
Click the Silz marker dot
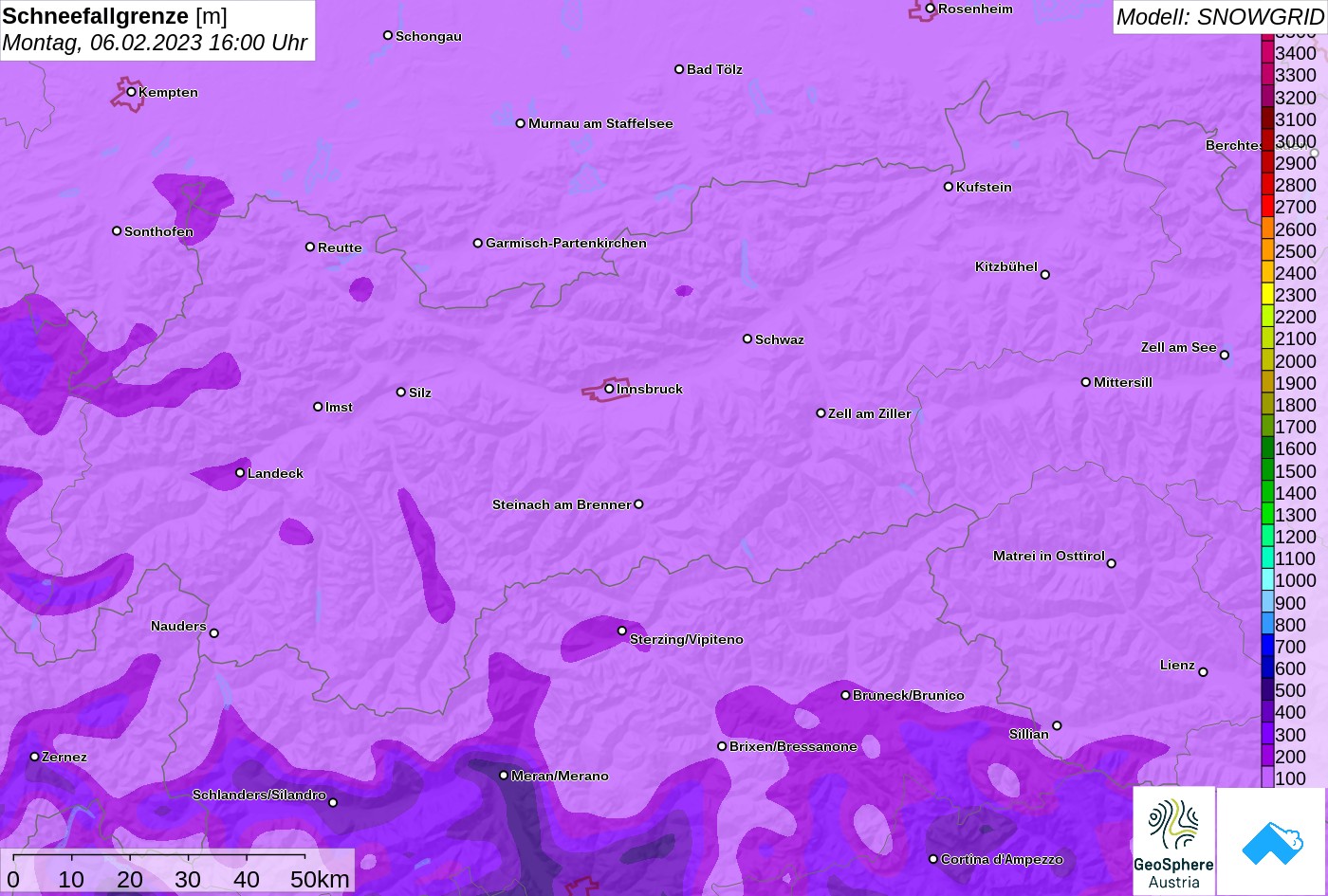tap(400, 392)
